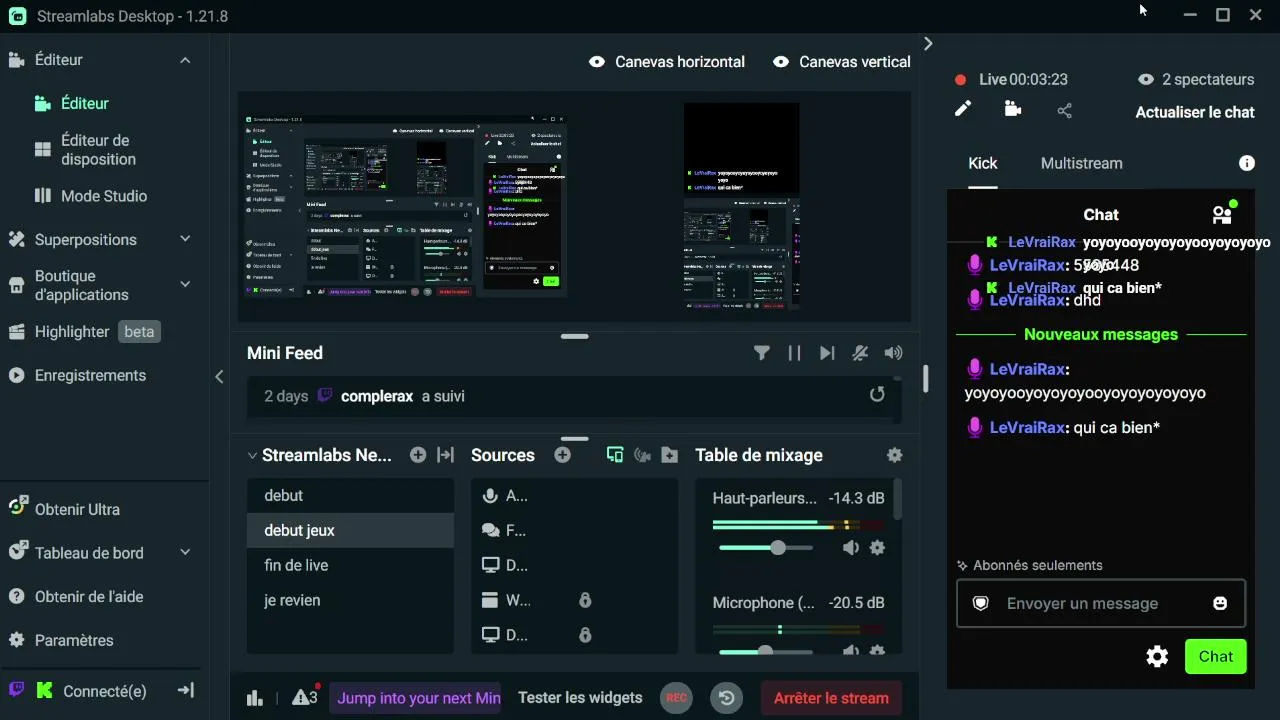1280x720 pixels.
Task: Click the logout arrow next to Connecté(e)
Action: coord(186,690)
